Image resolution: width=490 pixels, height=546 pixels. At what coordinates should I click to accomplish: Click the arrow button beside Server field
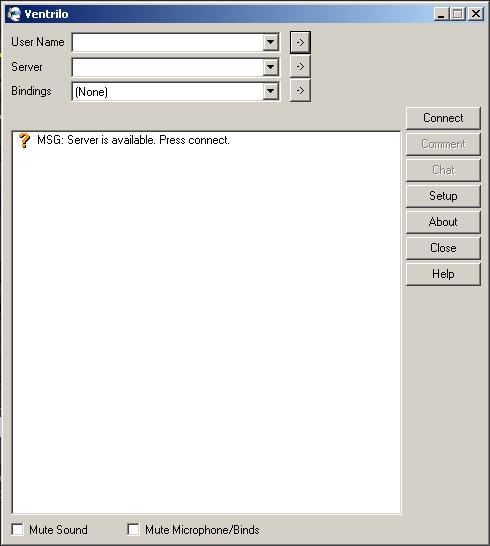pyautogui.click(x=300, y=67)
